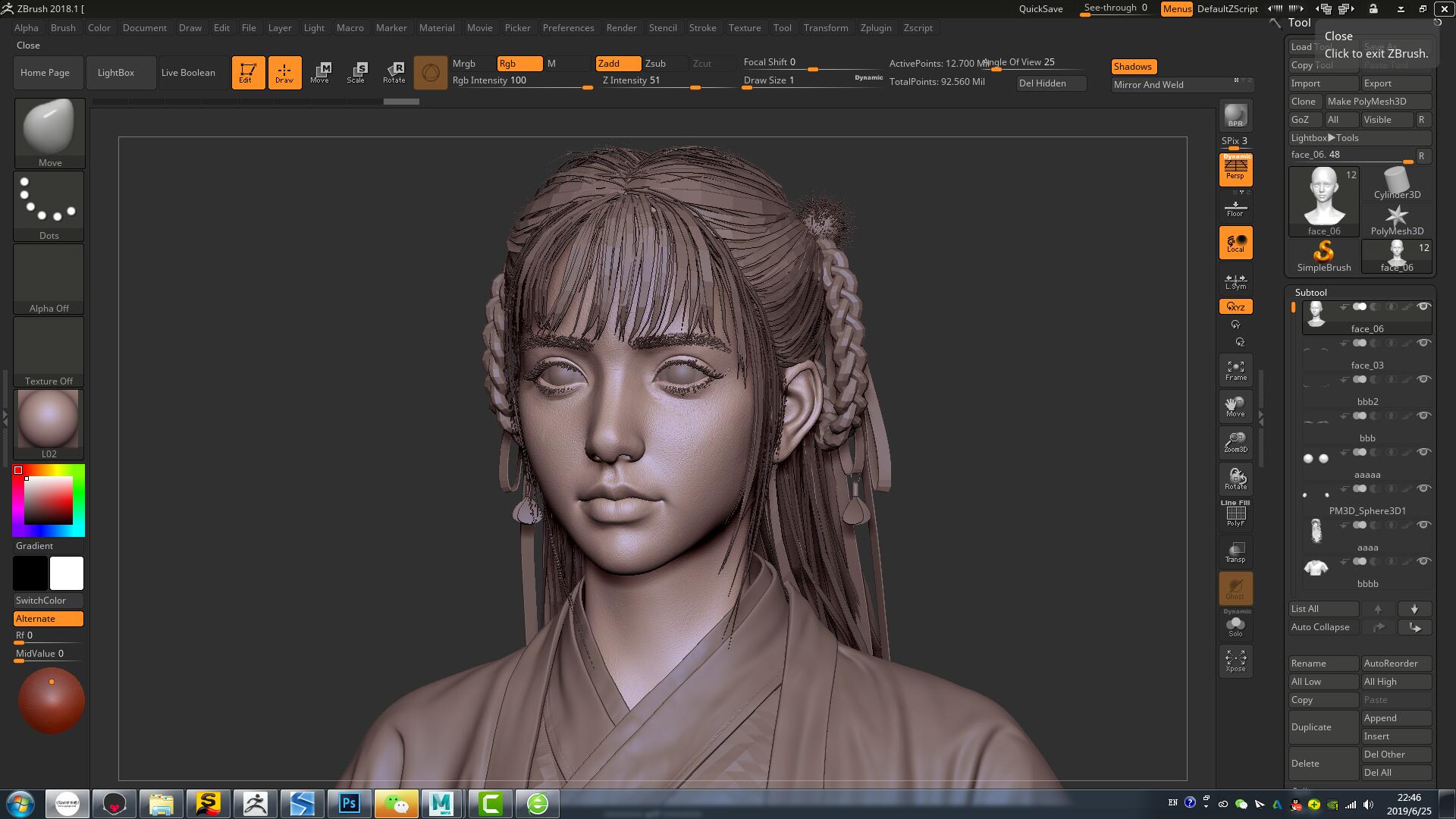This screenshot has width=1456, height=819.
Task: Click the Frame mesh icon
Action: (x=1236, y=370)
